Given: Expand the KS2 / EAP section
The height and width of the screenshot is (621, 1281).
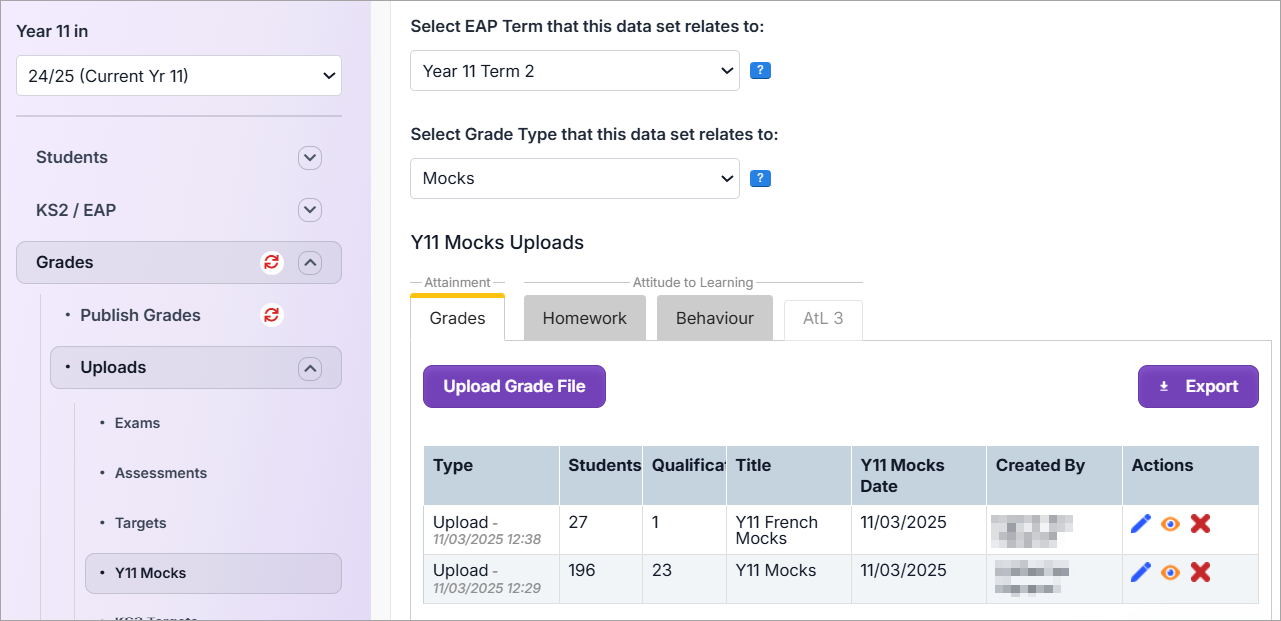Looking at the screenshot, I should 310,210.
